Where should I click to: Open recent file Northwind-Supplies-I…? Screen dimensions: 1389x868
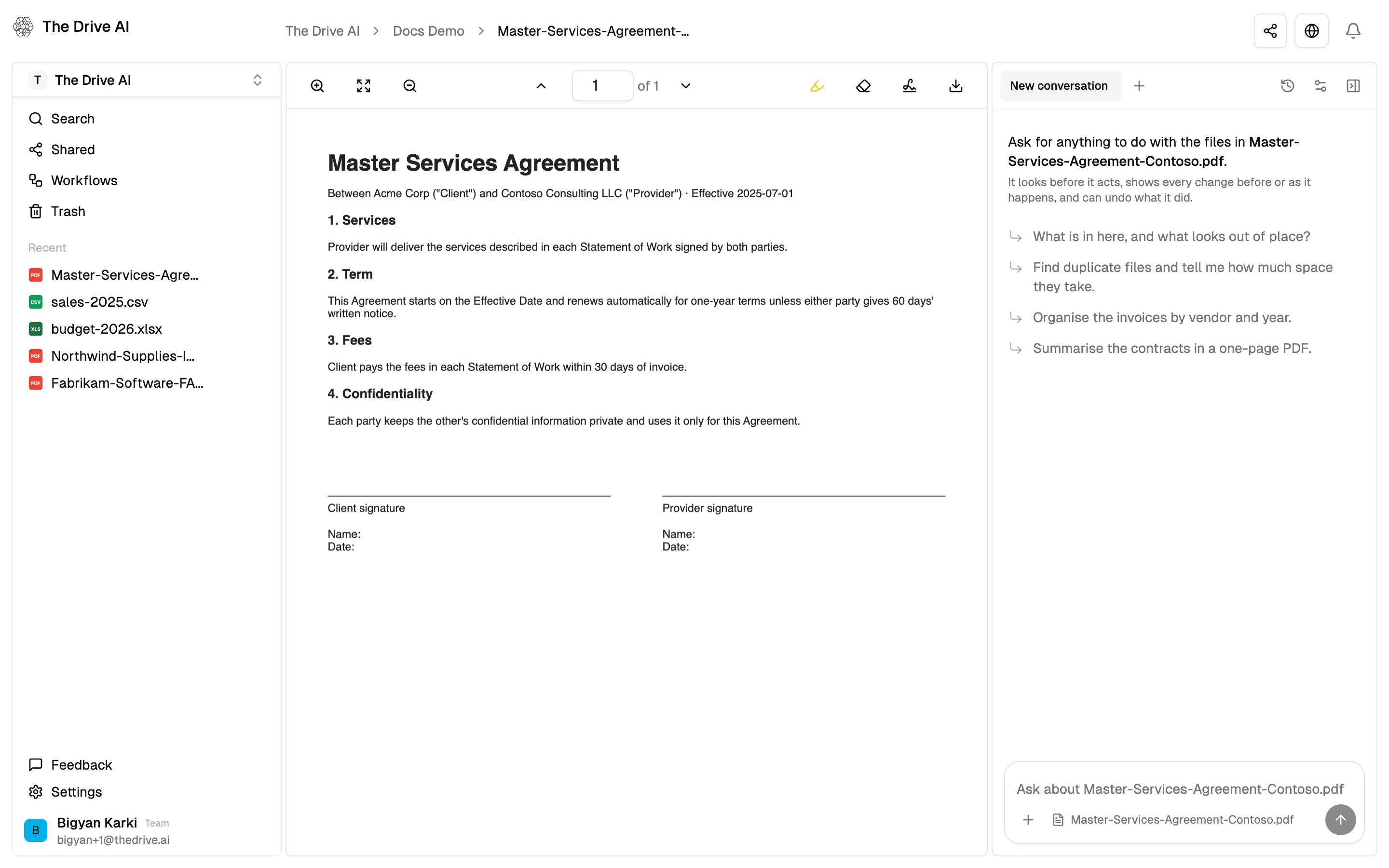tap(112, 356)
